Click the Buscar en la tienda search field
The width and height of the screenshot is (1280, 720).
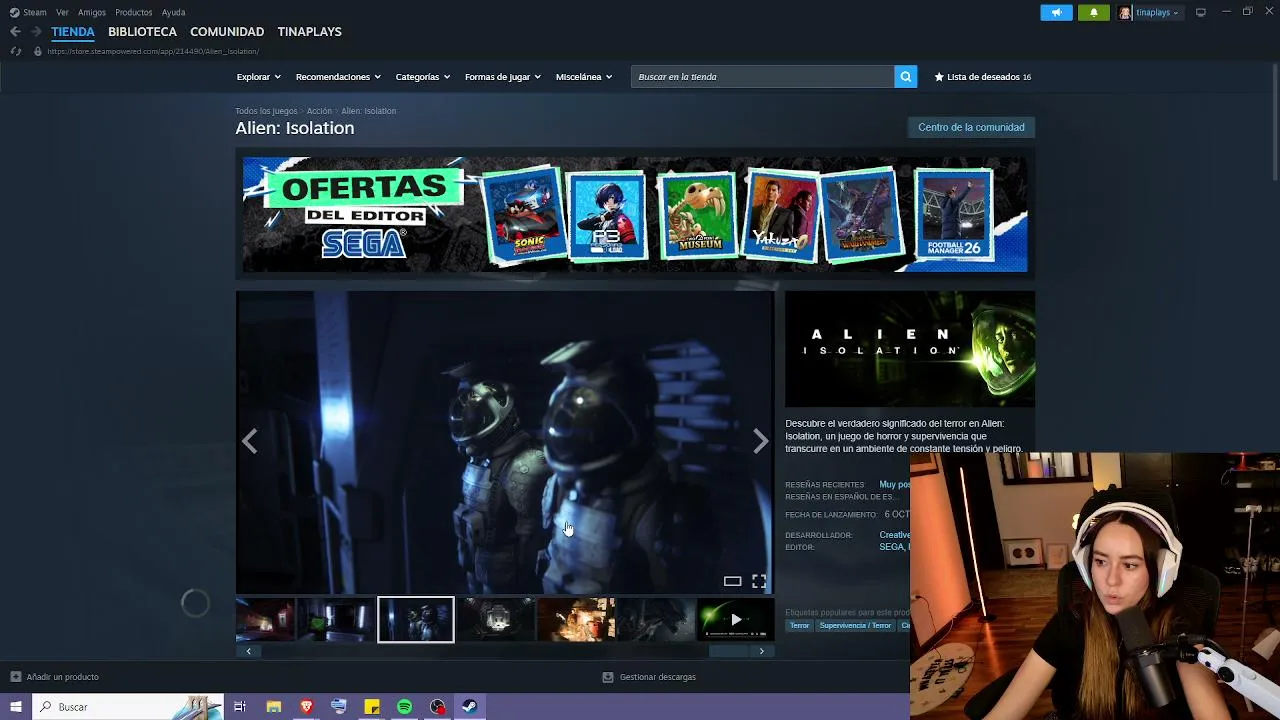point(762,77)
